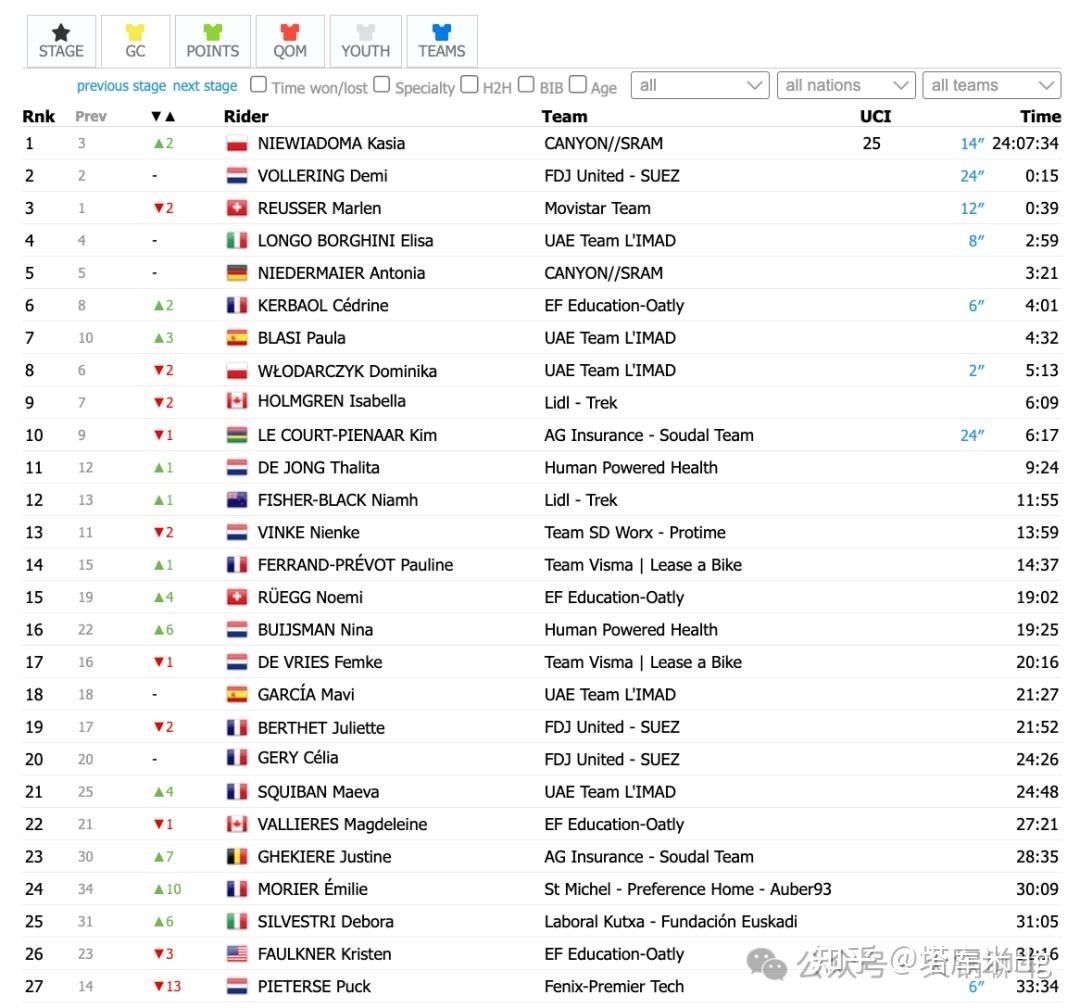Click the Netherlands flag beside VOLLERING Demi
The width and height of the screenshot is (1080, 1008).
[237, 176]
